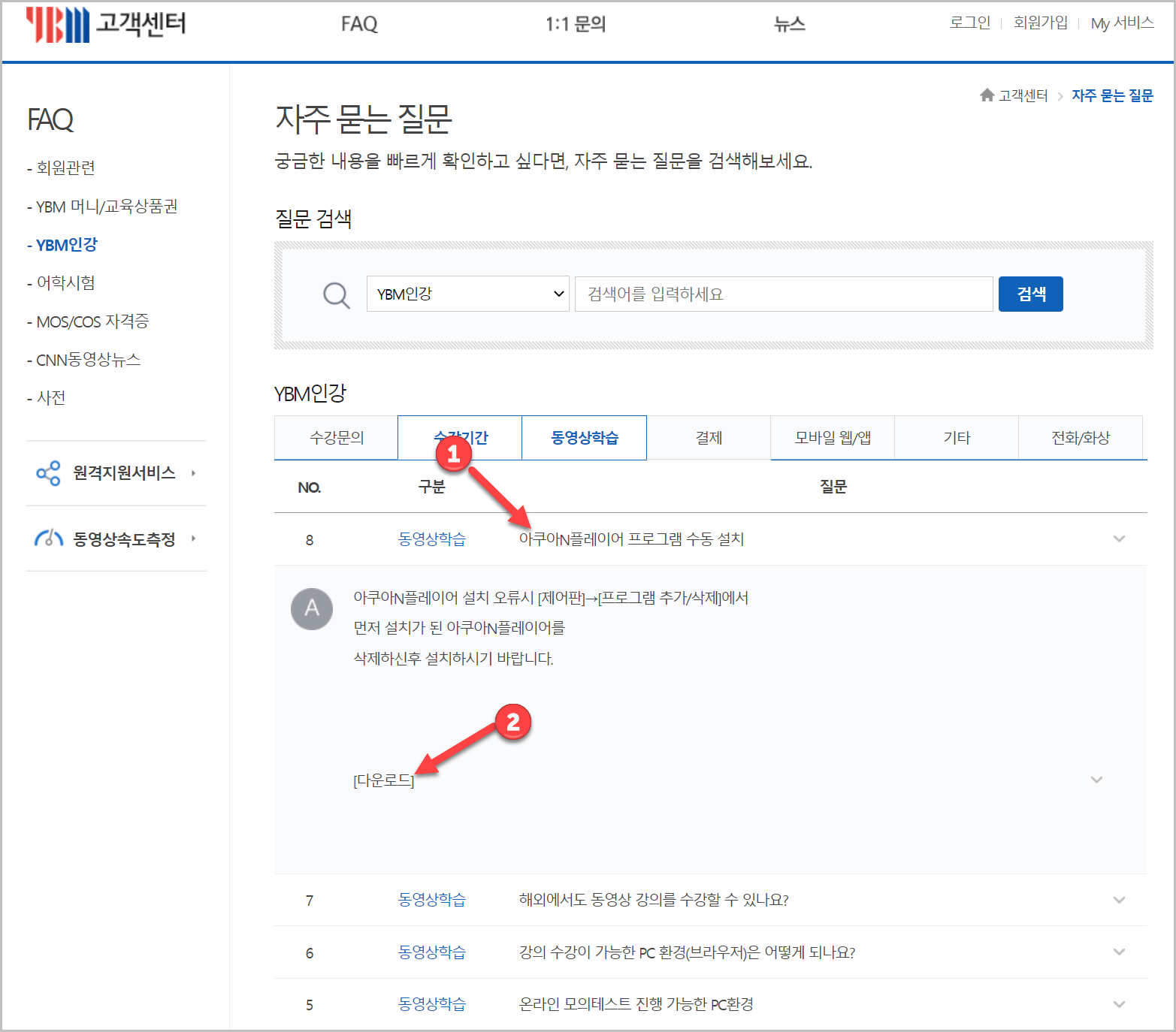Click 동영상학습 category in row 8
This screenshot has width=1176, height=1032.
tap(432, 539)
